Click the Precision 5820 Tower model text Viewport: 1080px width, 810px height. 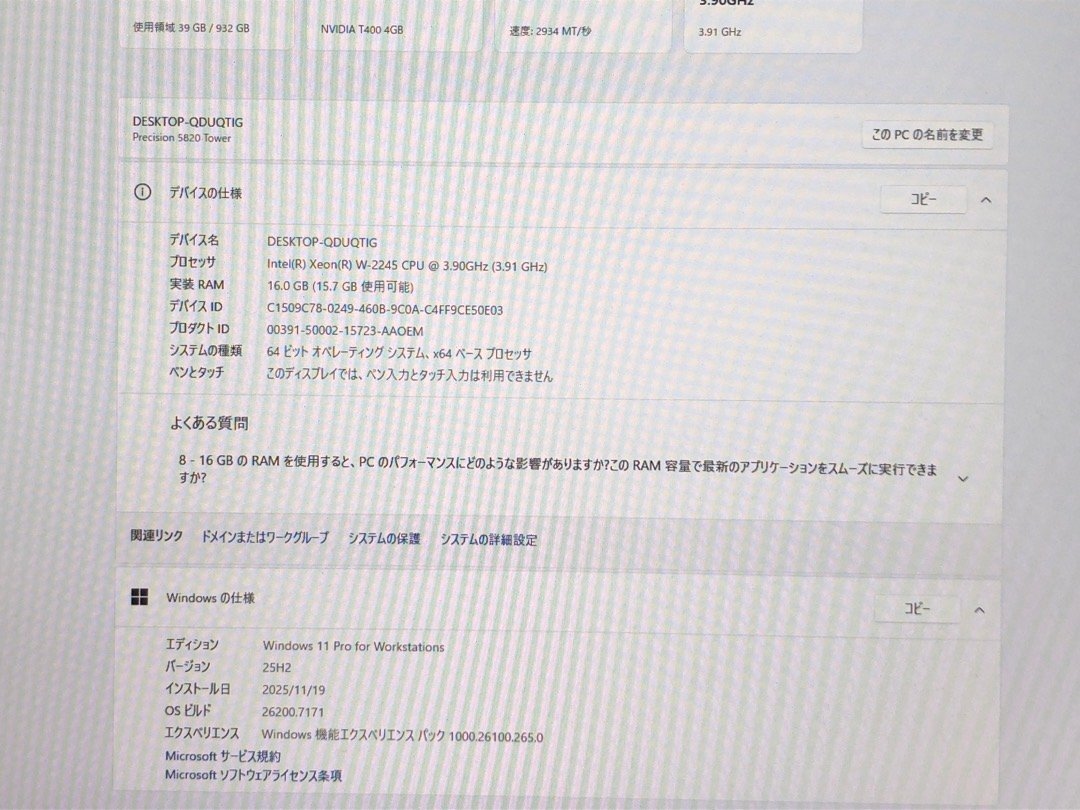tap(181, 138)
